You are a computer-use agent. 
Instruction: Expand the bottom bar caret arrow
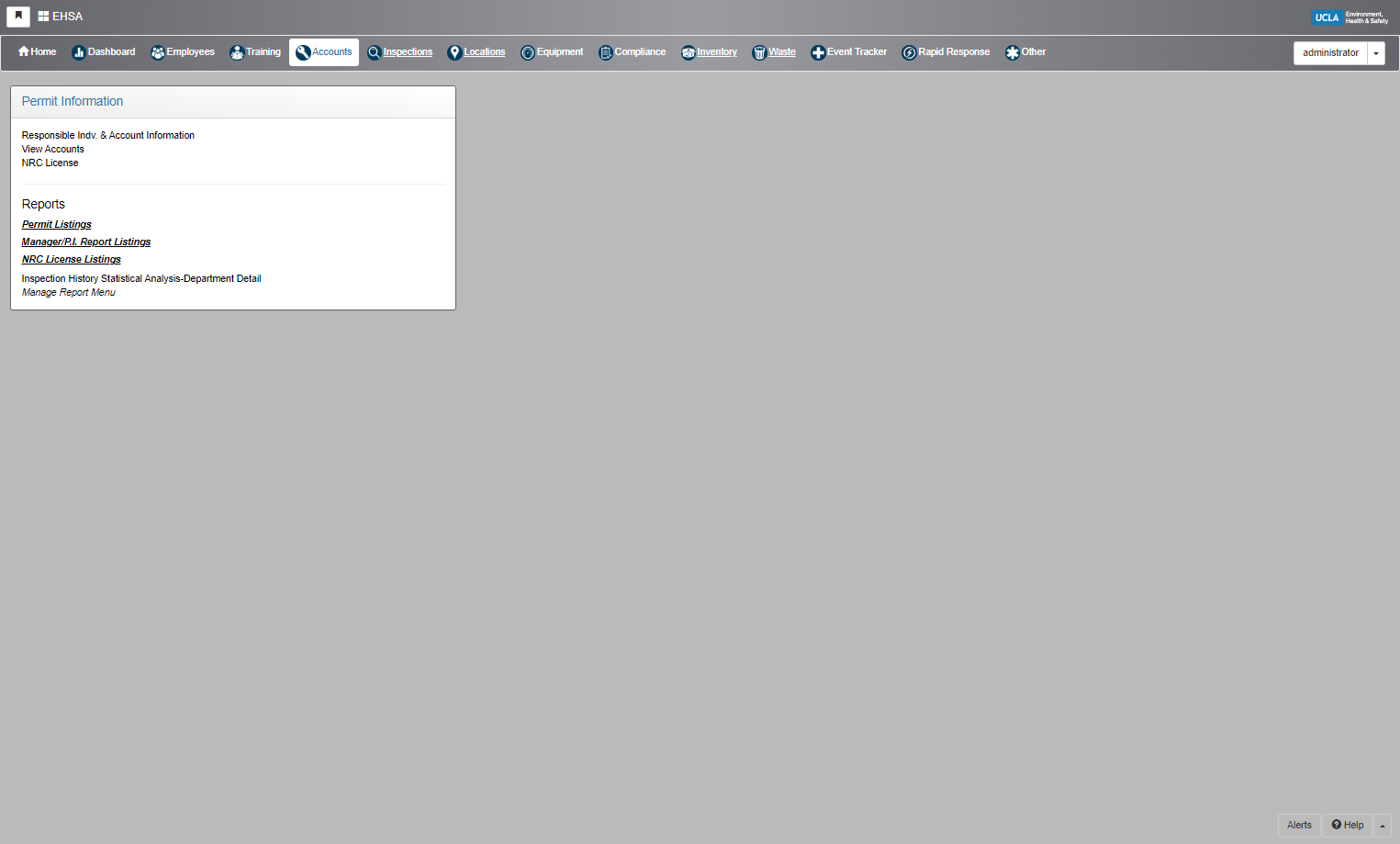pyautogui.click(x=1383, y=825)
